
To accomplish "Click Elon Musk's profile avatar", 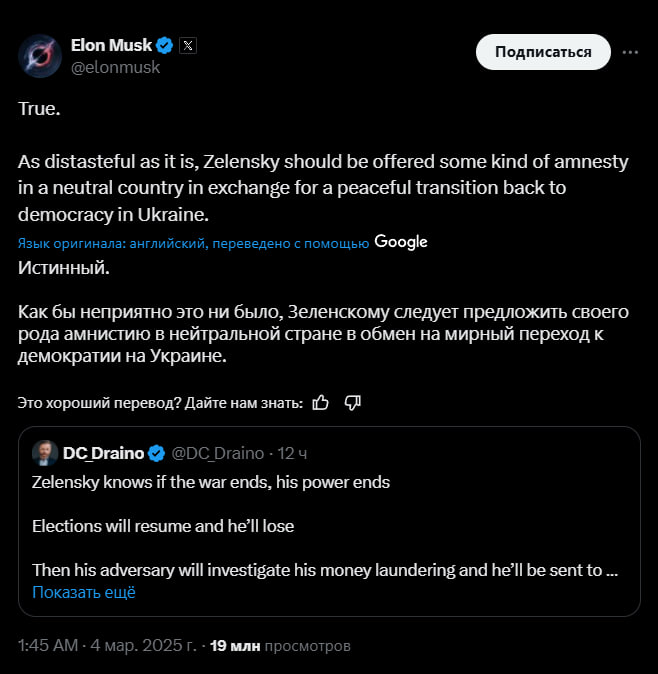I will pos(39,54).
